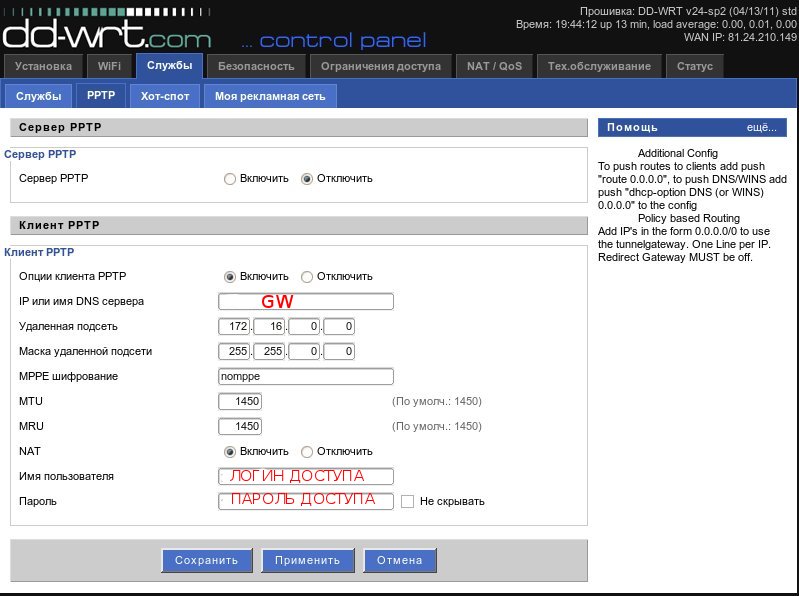Click the Время uptime status line
The width and height of the screenshot is (799, 596).
coord(656,24)
